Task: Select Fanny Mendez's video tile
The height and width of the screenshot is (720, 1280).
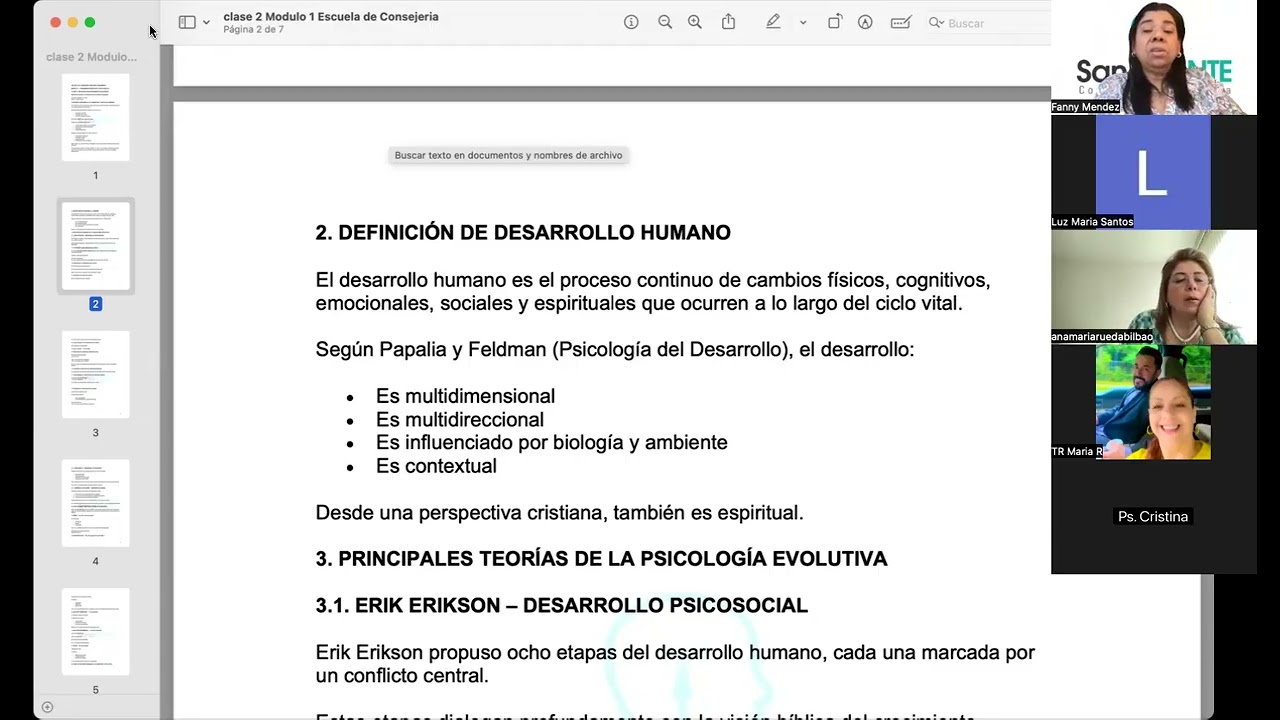Action: click(1154, 57)
